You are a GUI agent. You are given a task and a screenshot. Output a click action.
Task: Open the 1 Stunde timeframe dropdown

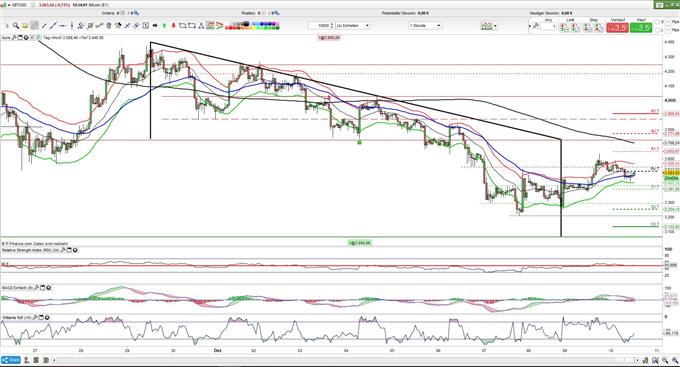click(x=425, y=26)
